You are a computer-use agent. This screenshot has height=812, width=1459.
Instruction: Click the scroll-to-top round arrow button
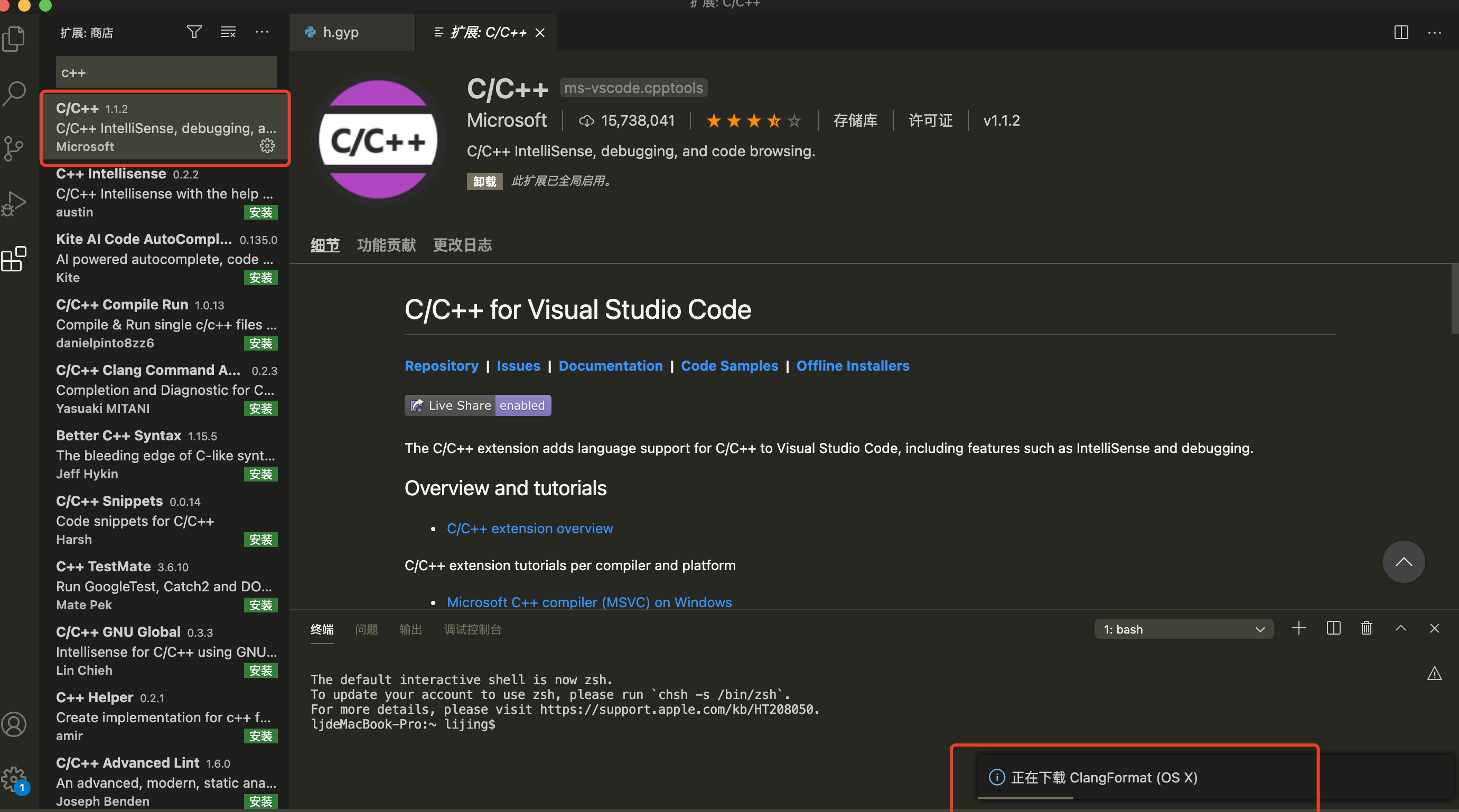point(1404,562)
